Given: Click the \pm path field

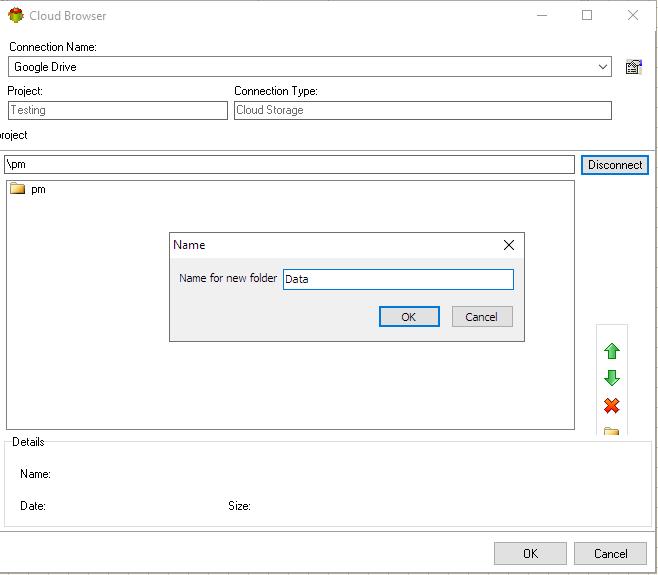Looking at the screenshot, I should (289, 164).
